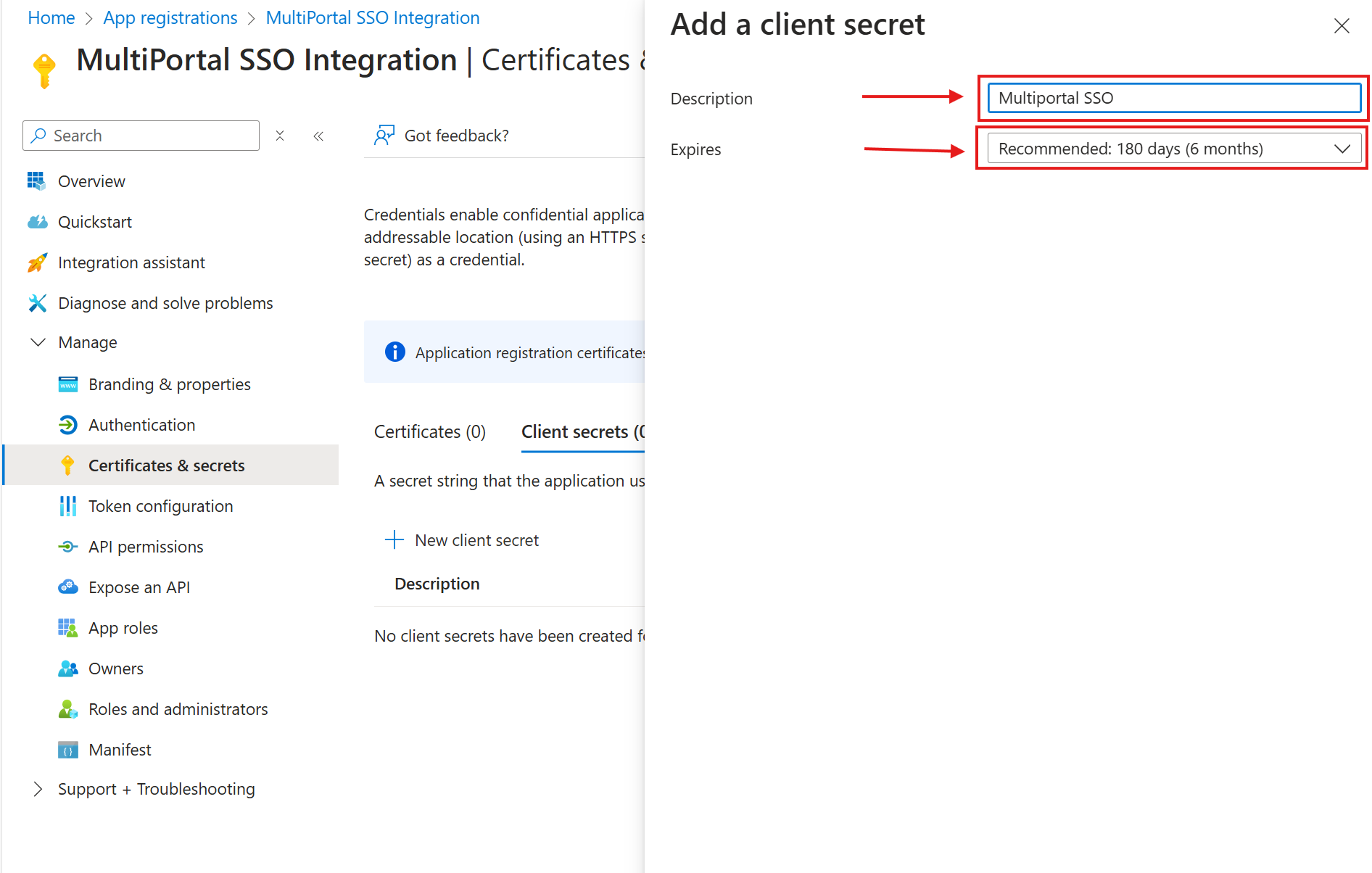Focus the sidebar Search input field
1372x873 pixels.
pyautogui.click(x=141, y=136)
